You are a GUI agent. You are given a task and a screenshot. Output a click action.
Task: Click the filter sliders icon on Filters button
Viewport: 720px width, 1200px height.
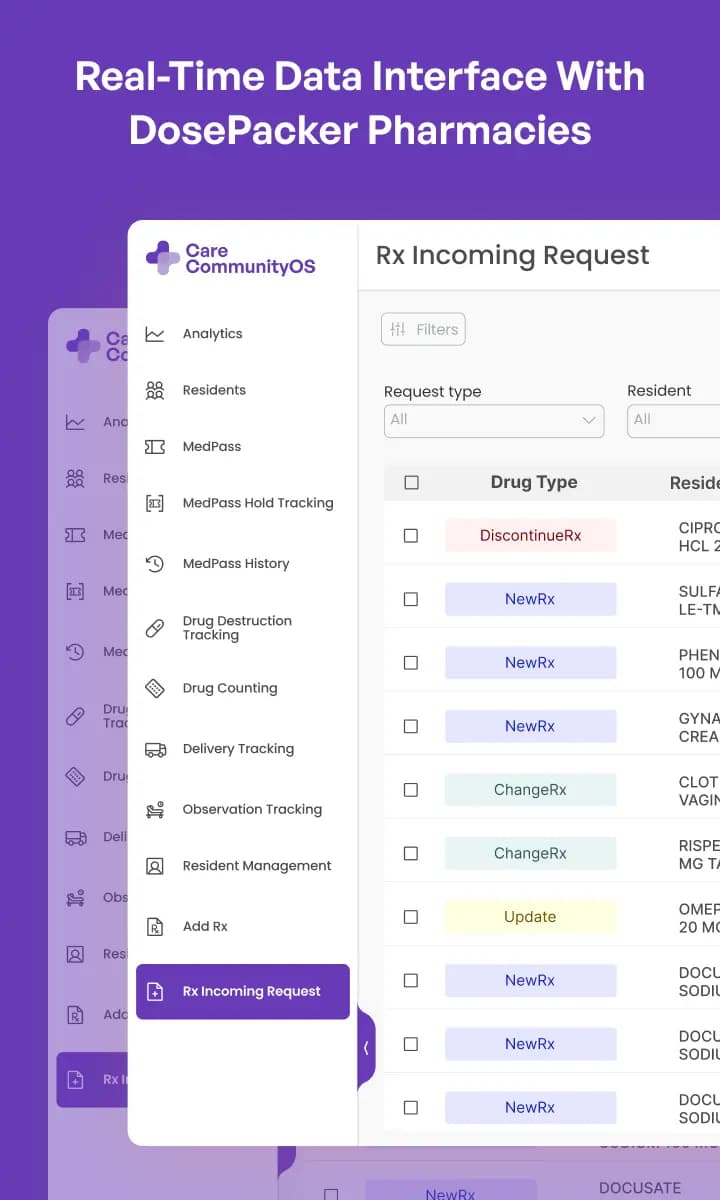click(x=398, y=330)
